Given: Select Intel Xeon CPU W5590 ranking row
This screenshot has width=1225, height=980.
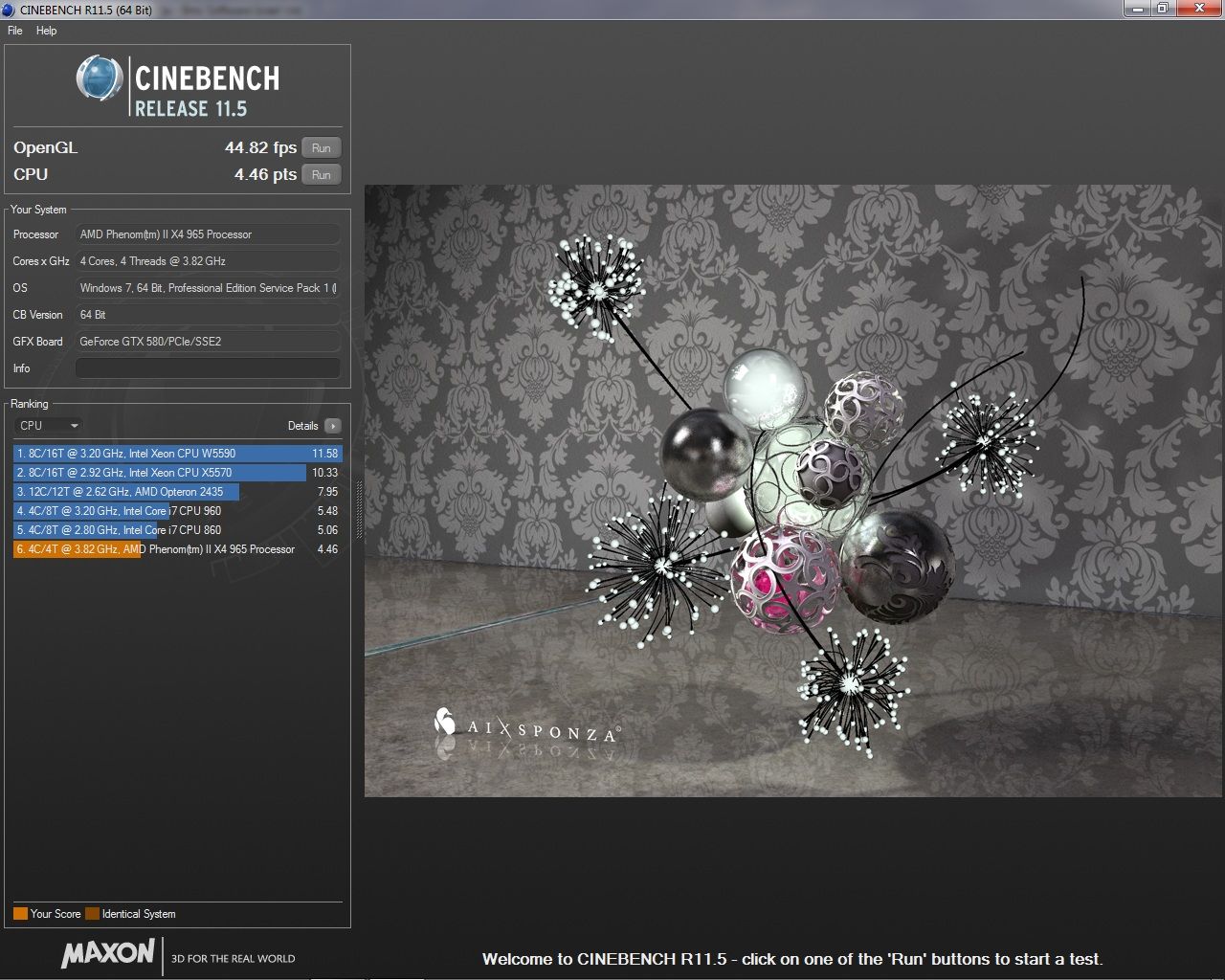Looking at the screenshot, I should coord(178,454).
